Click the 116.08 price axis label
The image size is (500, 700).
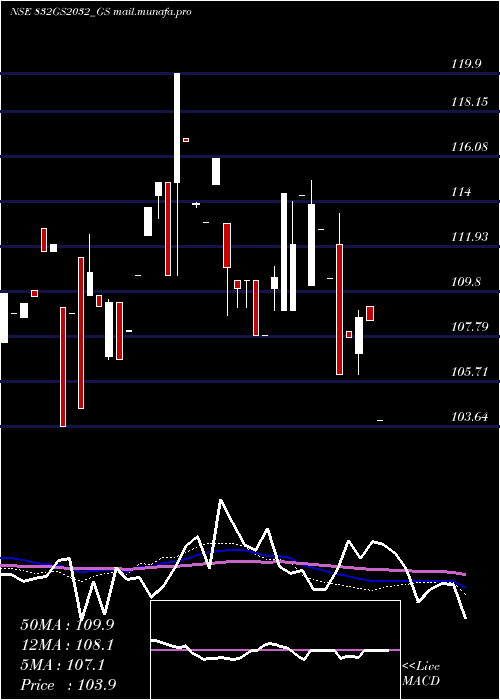pos(469,147)
